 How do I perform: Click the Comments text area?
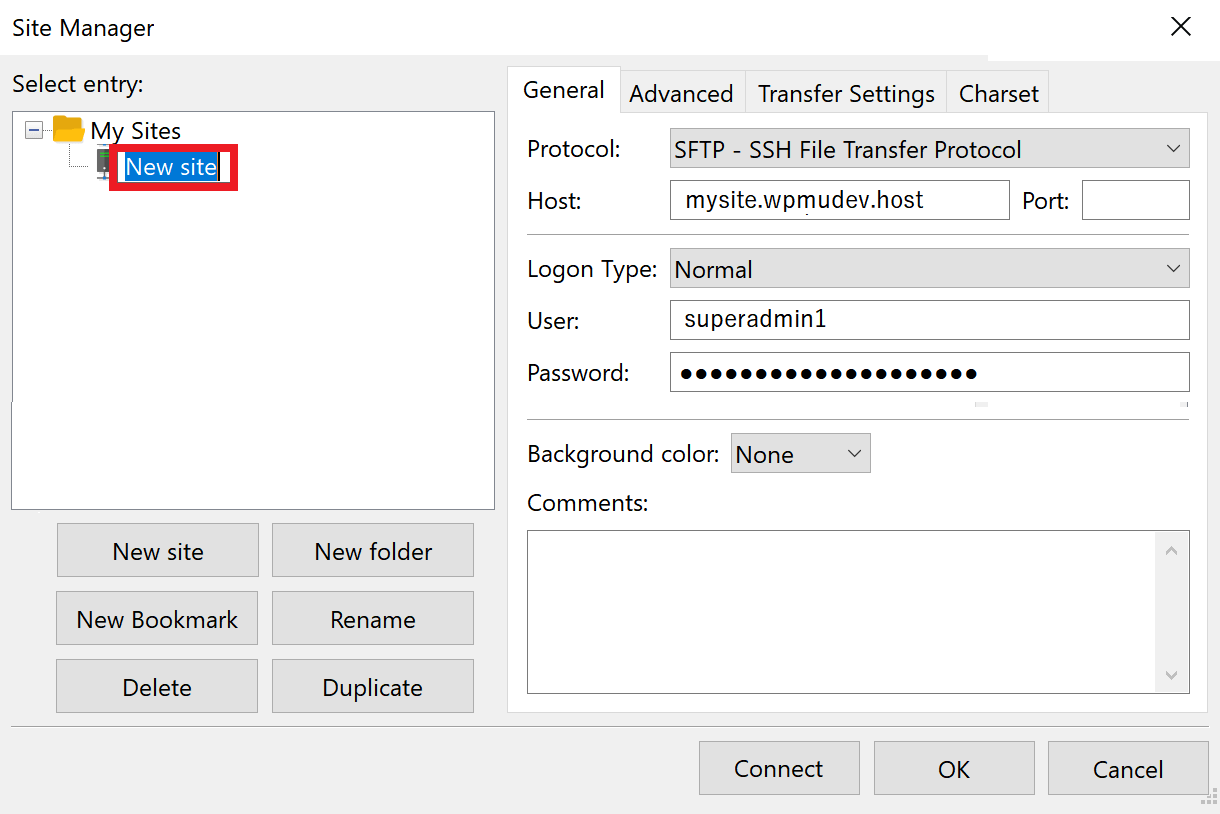tap(840, 611)
